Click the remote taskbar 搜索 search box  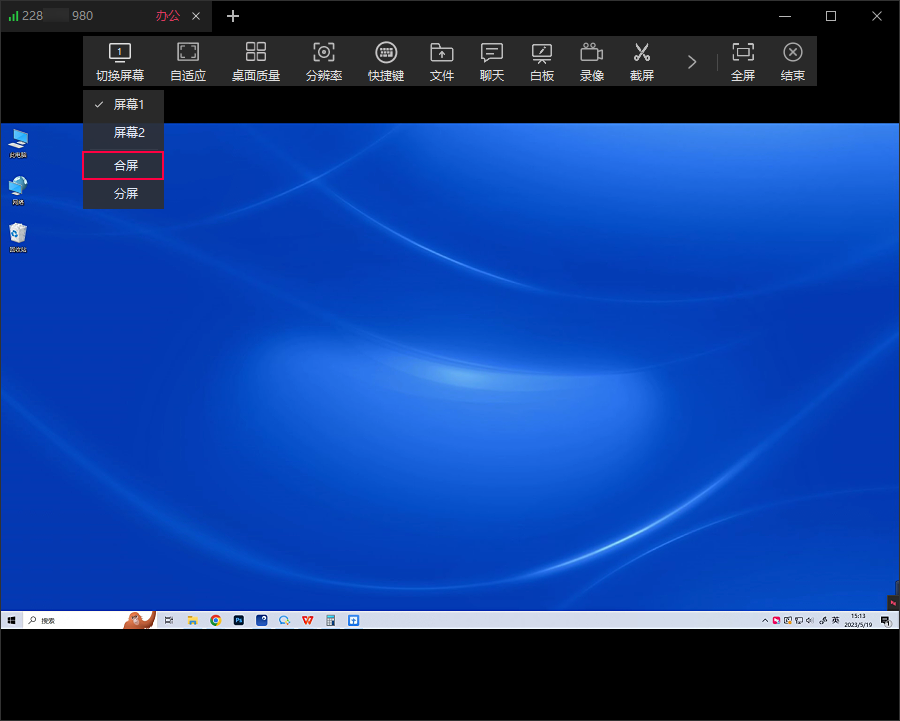(89, 620)
